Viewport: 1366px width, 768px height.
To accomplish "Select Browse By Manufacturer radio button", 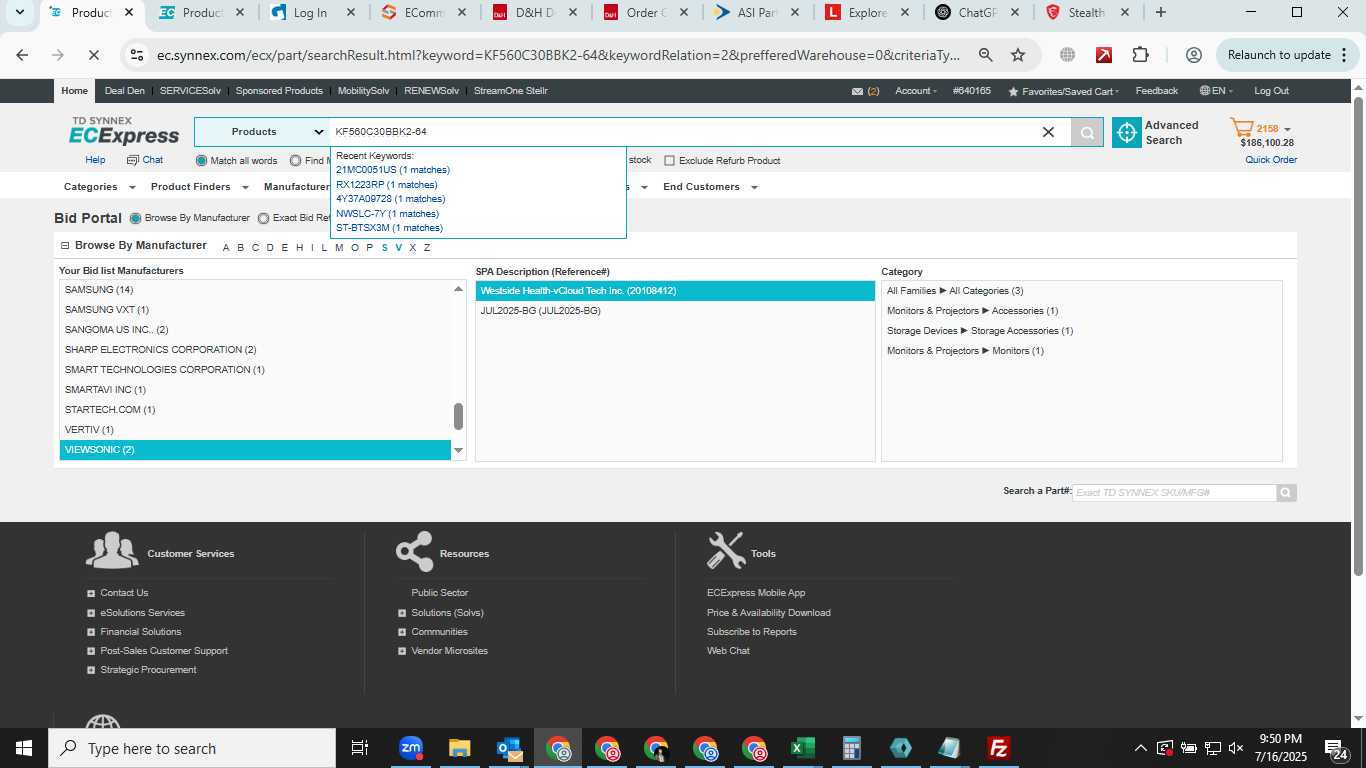I will pos(136,218).
